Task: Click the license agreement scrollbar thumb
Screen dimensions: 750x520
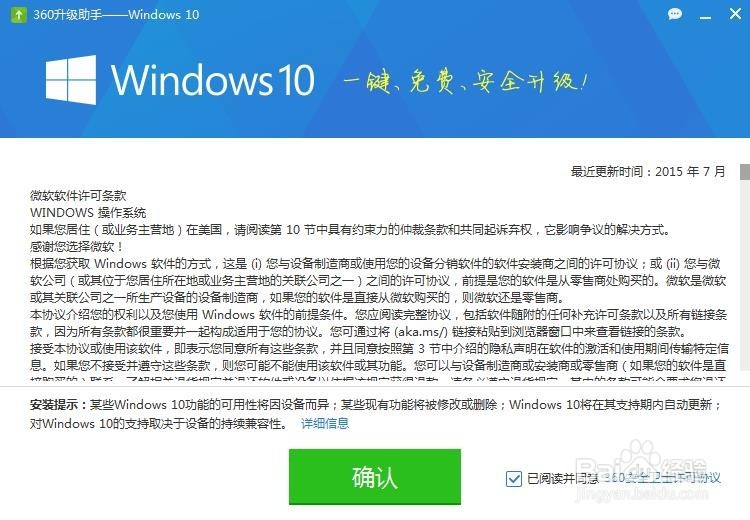Action: click(745, 172)
